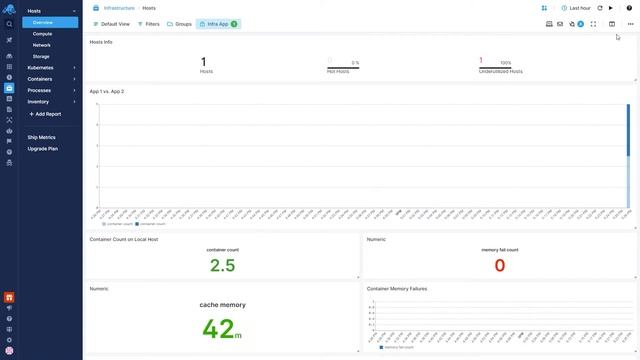Click the envelope email icon

coord(560,24)
